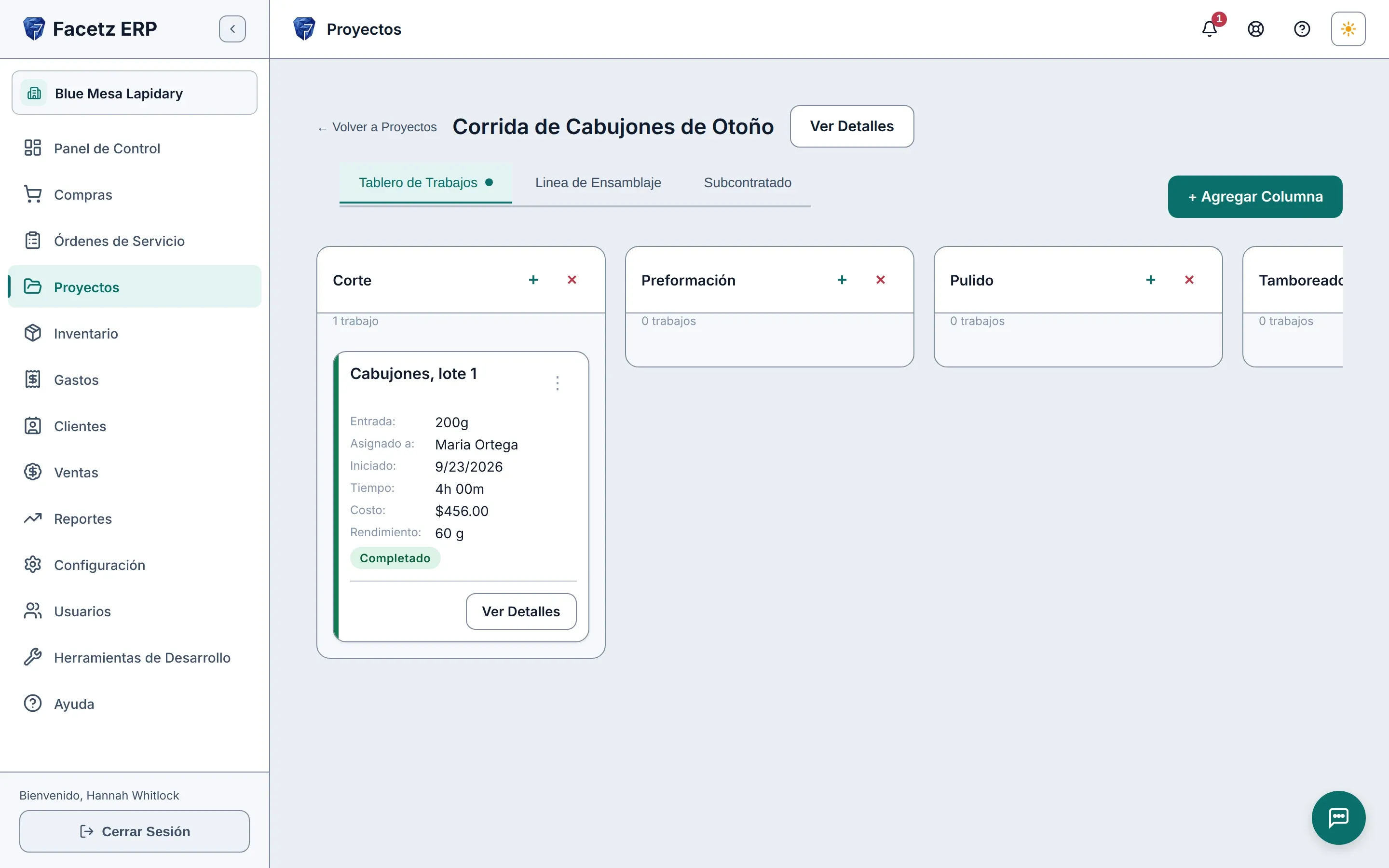
Task: Go to Usuarios
Action: click(x=134, y=611)
